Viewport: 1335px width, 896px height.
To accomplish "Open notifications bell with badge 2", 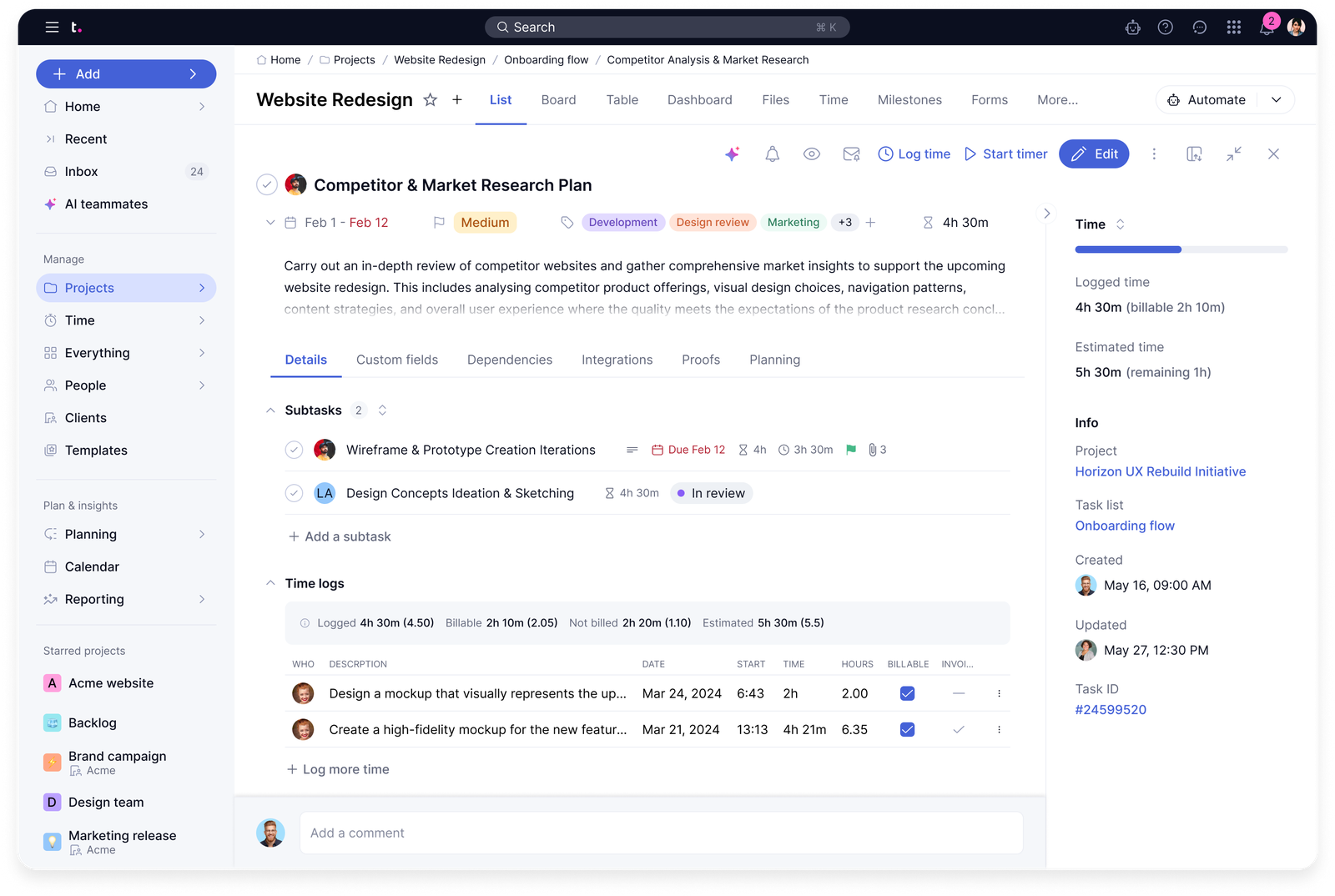I will [x=1267, y=26].
